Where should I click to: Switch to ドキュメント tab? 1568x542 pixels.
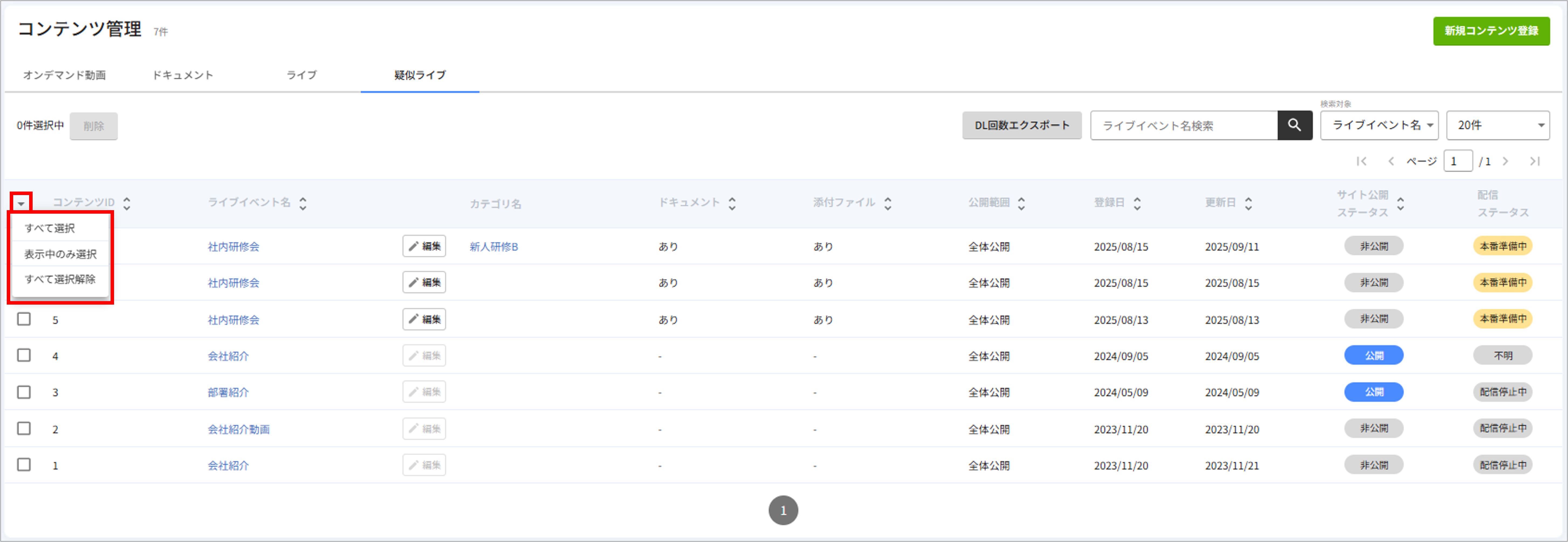click(183, 75)
